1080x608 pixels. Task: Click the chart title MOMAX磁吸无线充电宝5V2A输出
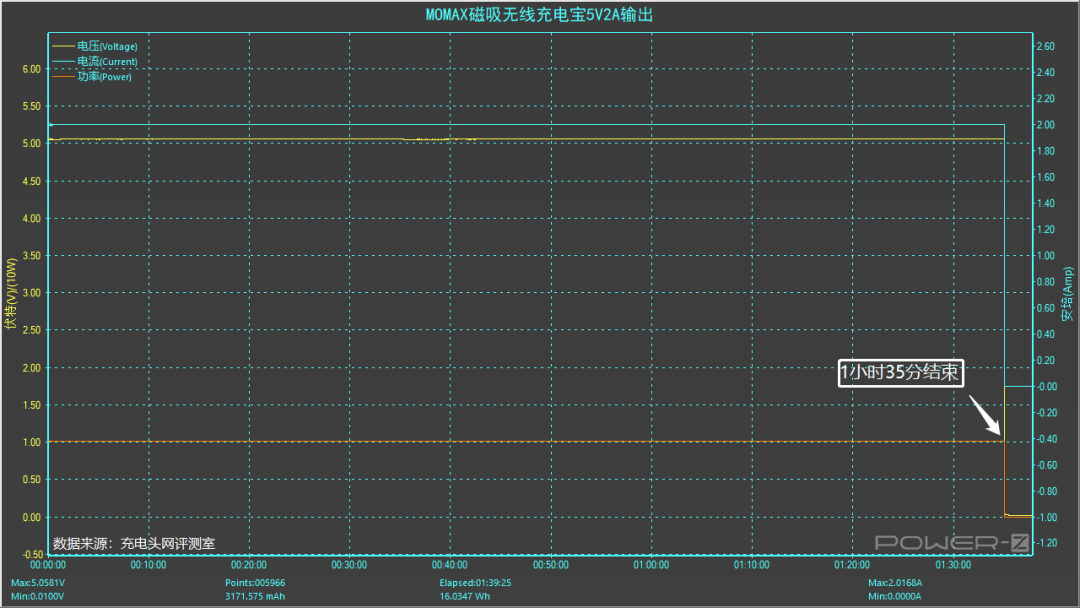[x=539, y=14]
